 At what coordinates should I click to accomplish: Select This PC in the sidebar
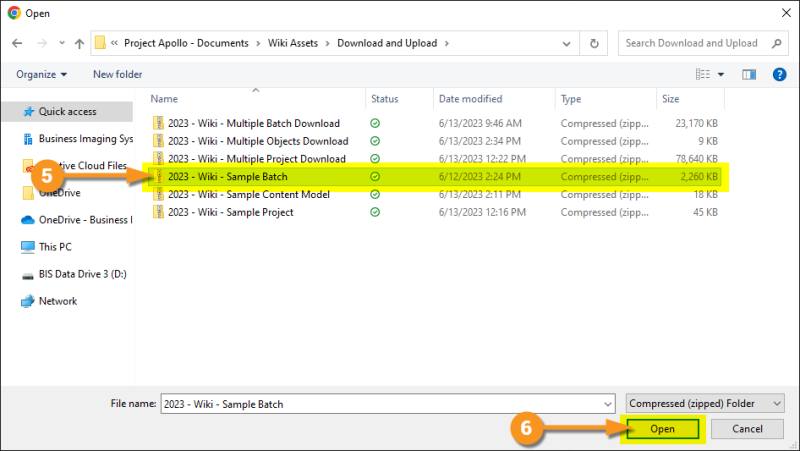point(54,247)
